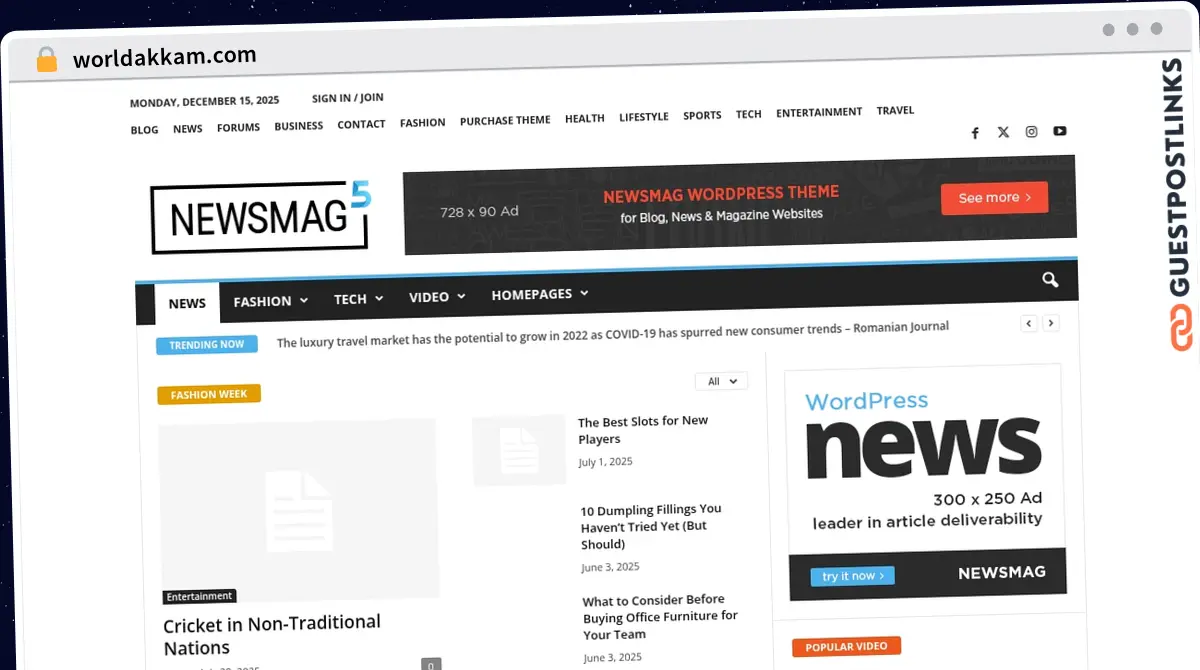Open the YouTube social icon

1059,131
